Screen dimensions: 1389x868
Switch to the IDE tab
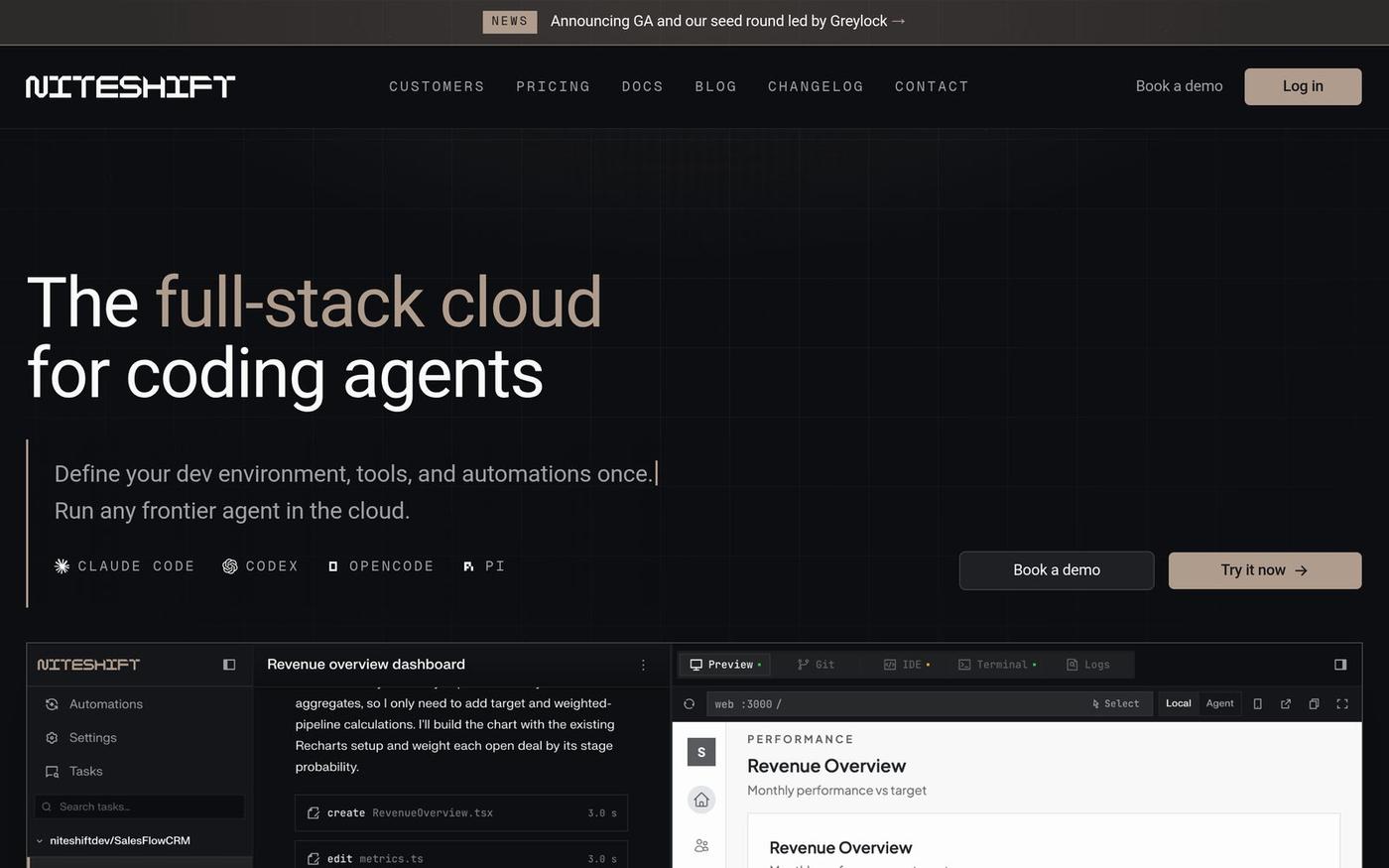(x=907, y=665)
